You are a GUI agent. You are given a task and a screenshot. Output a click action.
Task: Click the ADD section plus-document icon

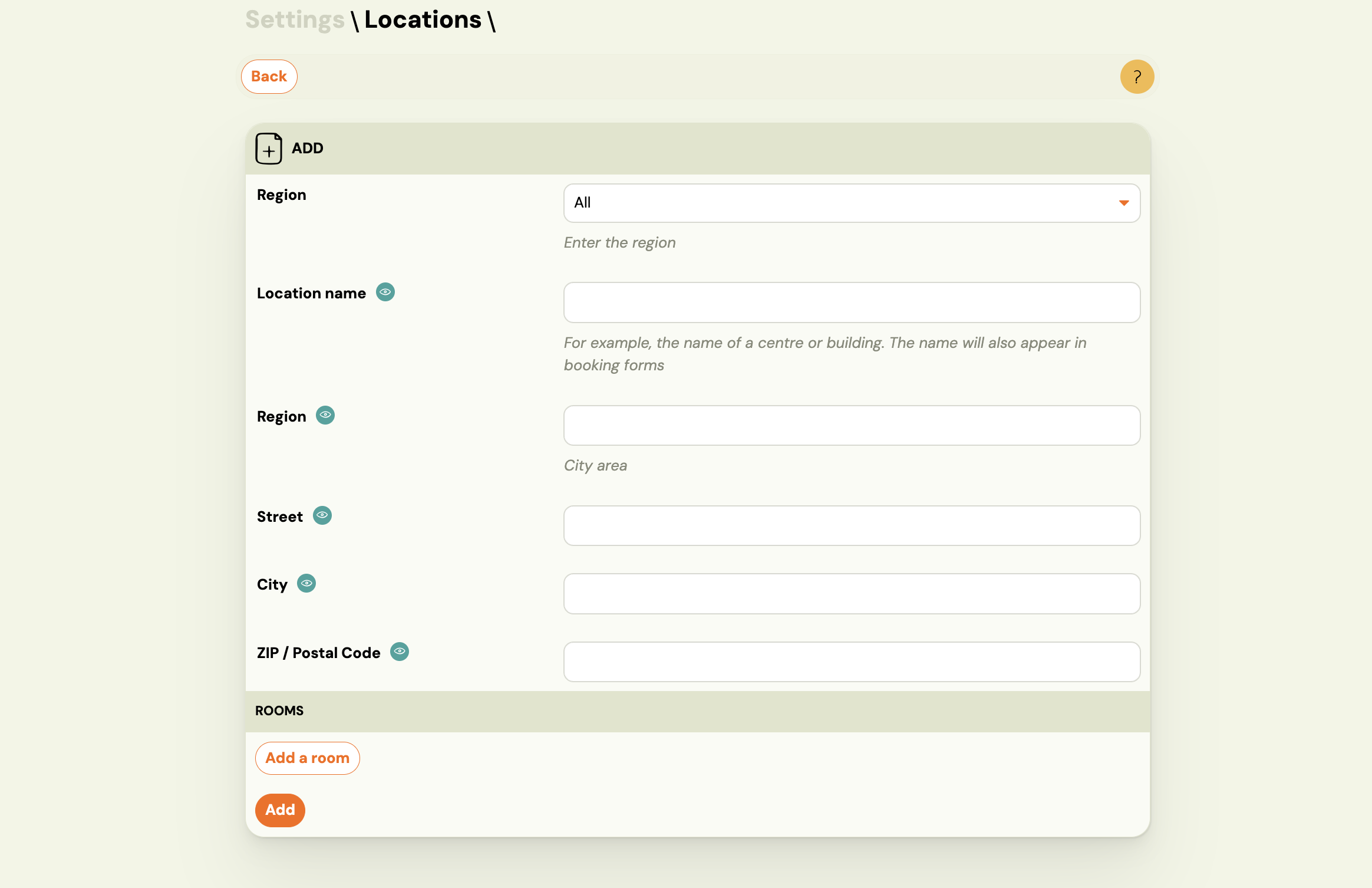tap(269, 149)
